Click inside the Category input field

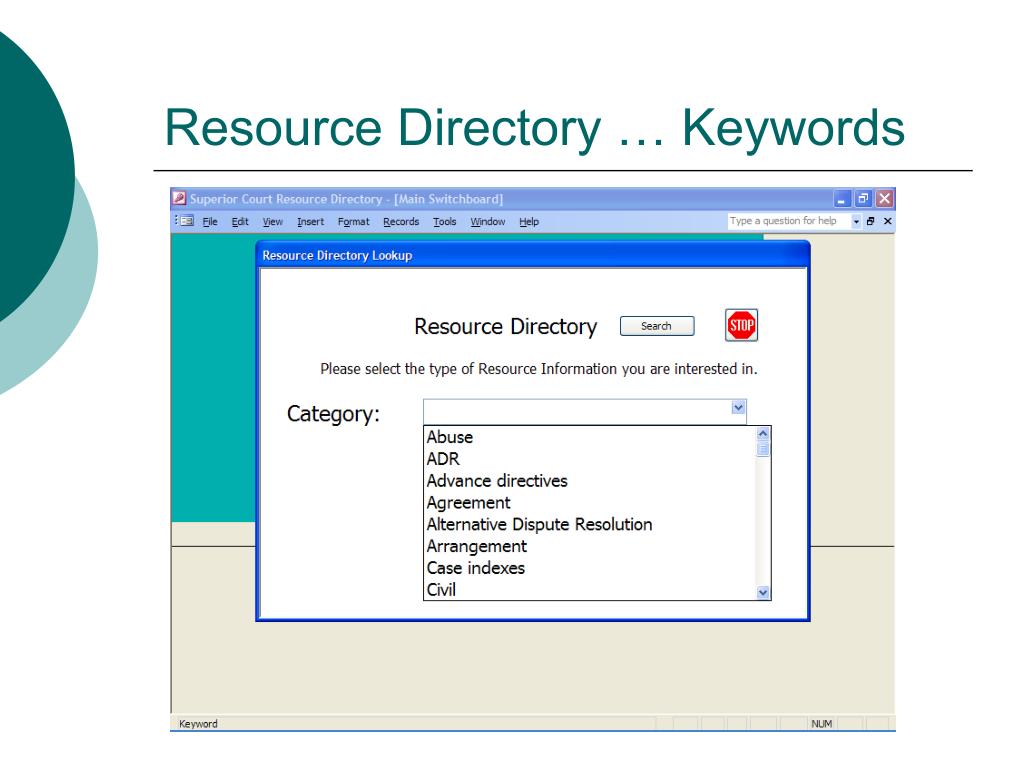tap(577, 411)
